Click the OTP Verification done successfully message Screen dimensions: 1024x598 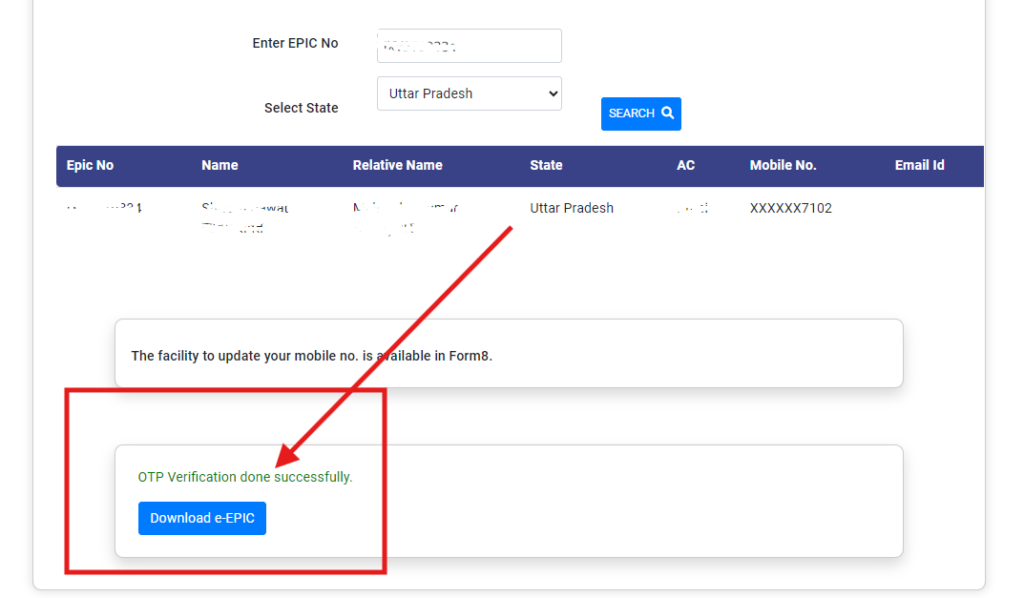click(245, 477)
